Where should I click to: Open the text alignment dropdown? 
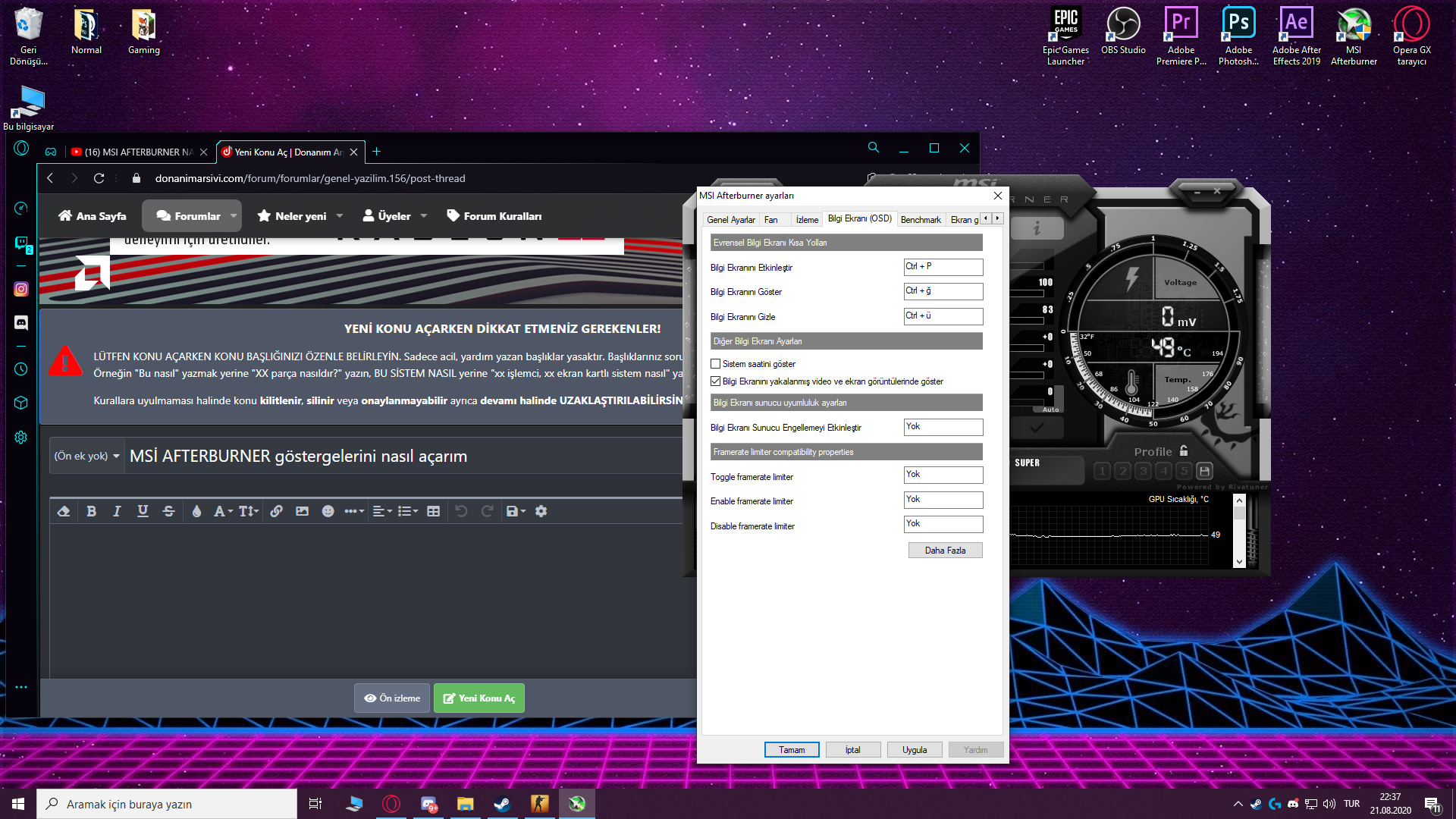(382, 512)
